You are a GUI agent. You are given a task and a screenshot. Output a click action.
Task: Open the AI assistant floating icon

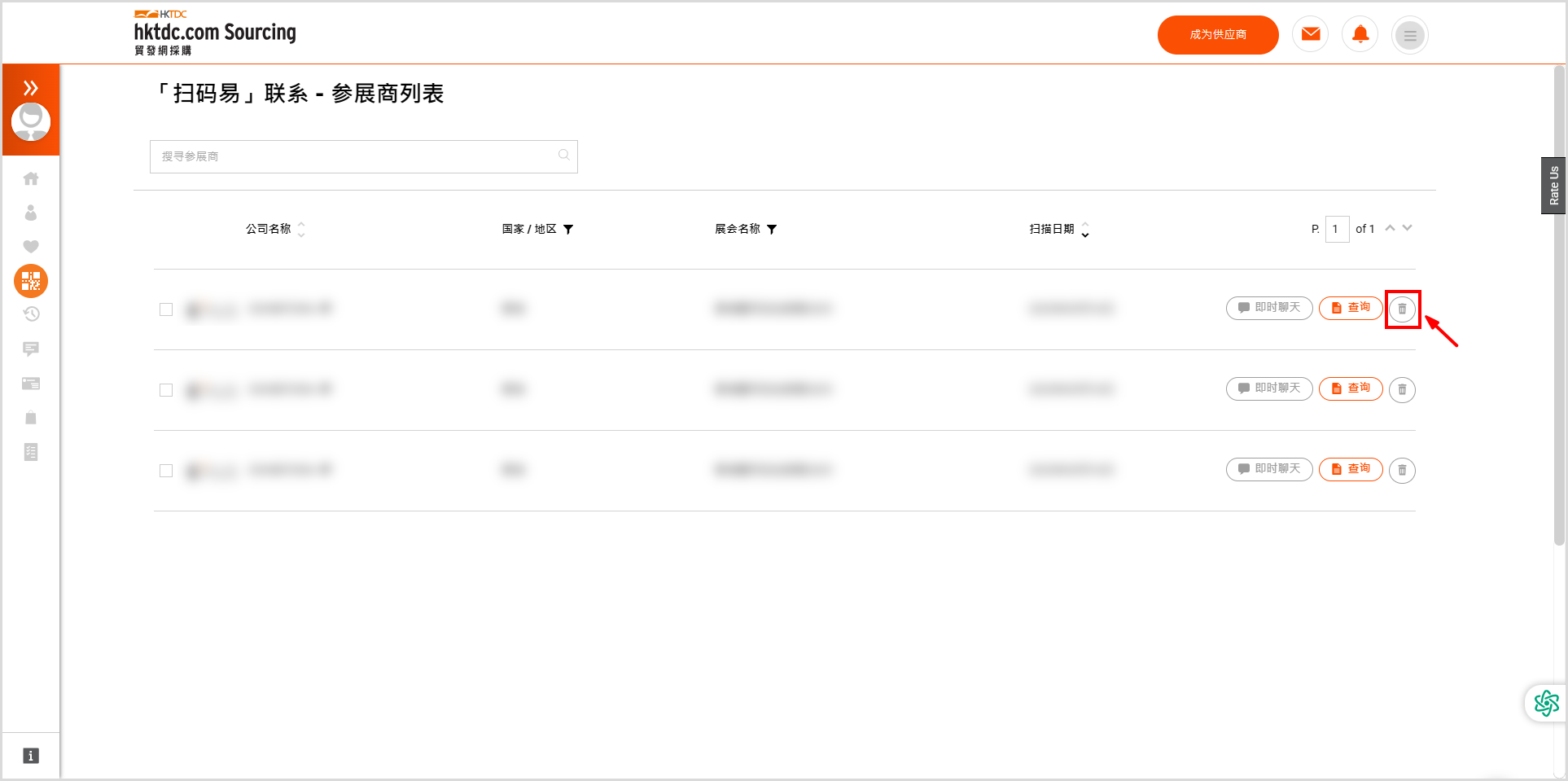[x=1546, y=702]
